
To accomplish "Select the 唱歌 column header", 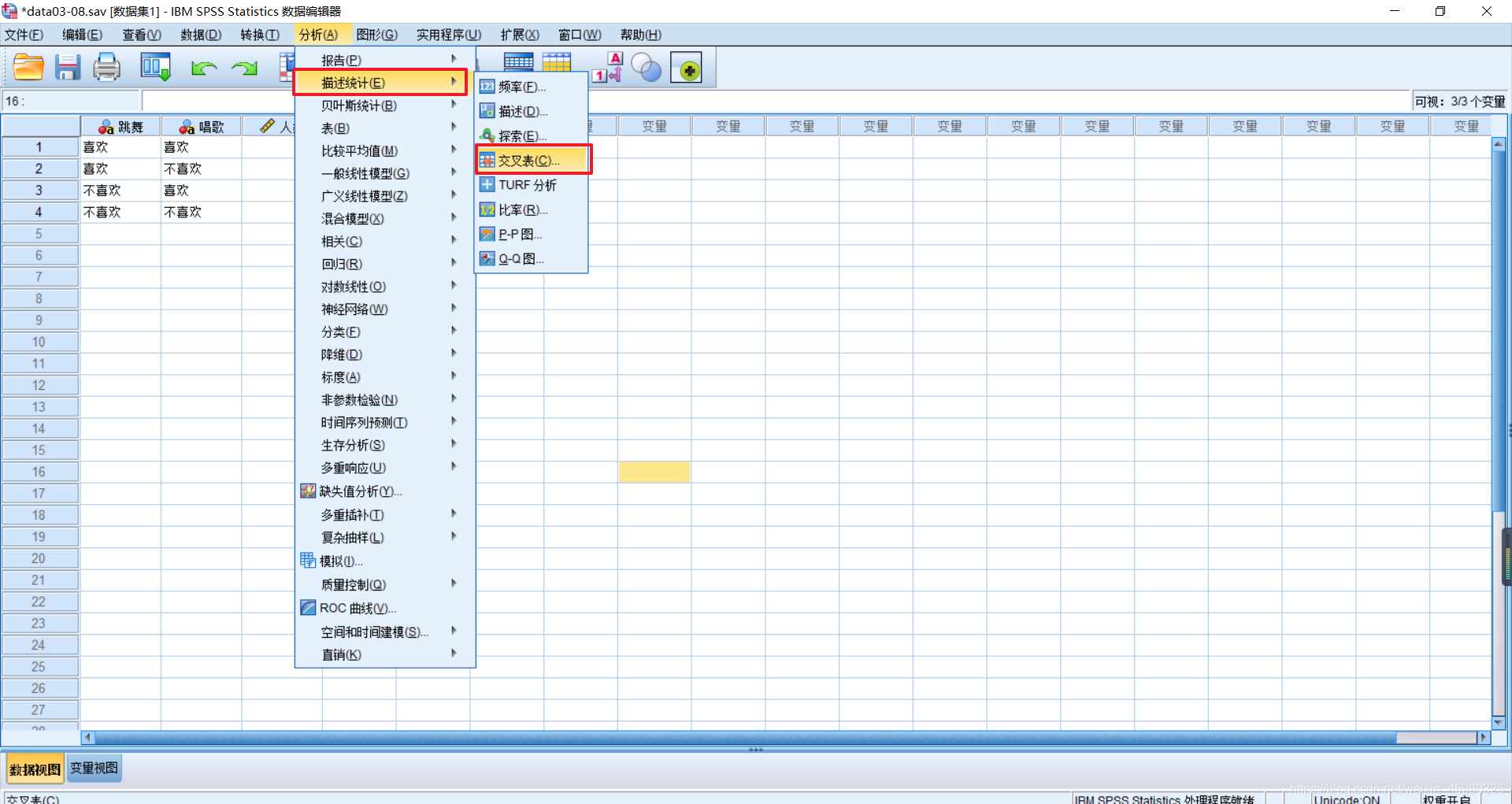I will point(202,127).
